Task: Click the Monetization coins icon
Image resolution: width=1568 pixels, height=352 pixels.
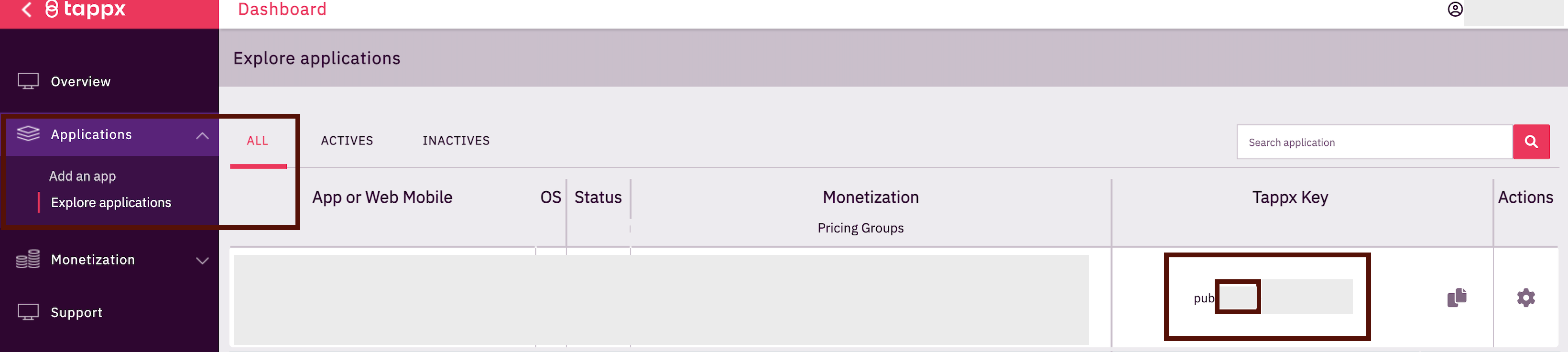Action: [x=28, y=259]
